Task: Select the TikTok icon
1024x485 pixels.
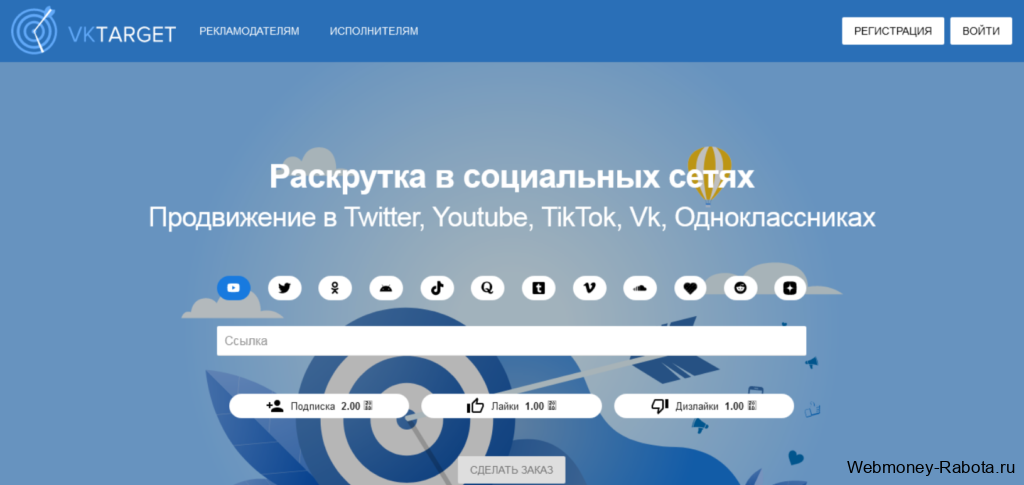Action: (437, 288)
